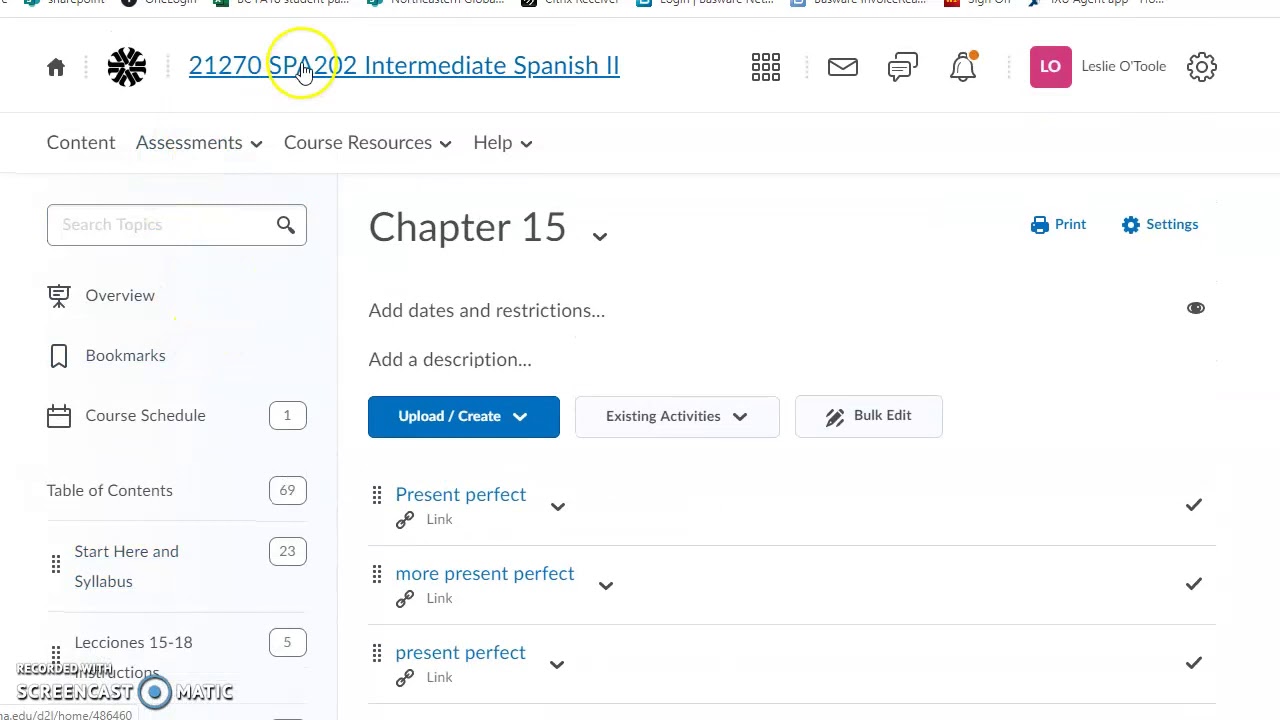Click the Course Schedule 1 badge
Screen dimensions: 1280x720
[287, 416]
